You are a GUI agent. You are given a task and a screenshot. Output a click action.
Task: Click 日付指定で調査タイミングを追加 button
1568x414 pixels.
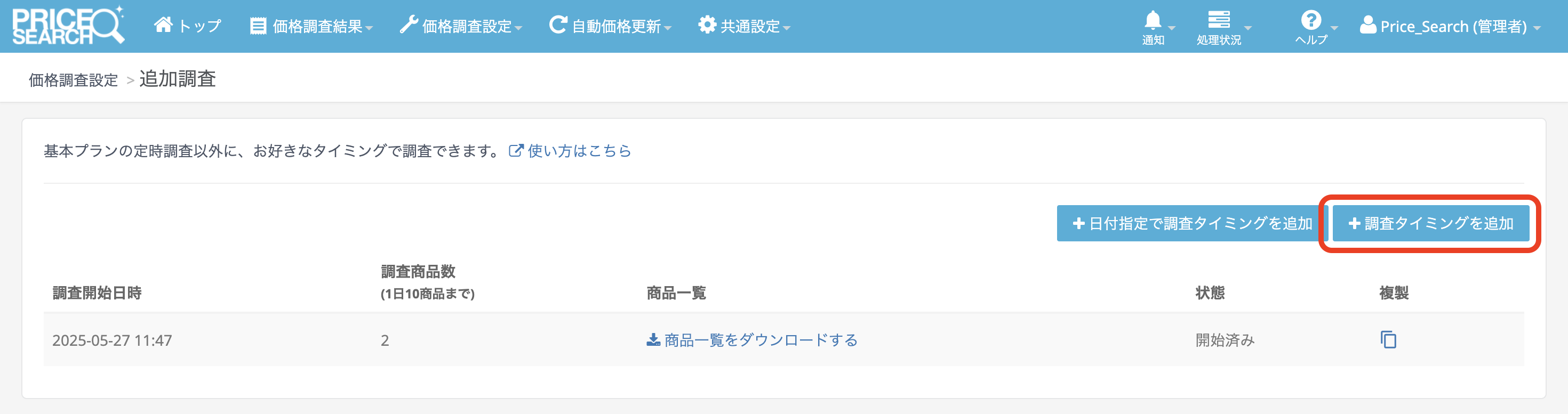click(1191, 223)
